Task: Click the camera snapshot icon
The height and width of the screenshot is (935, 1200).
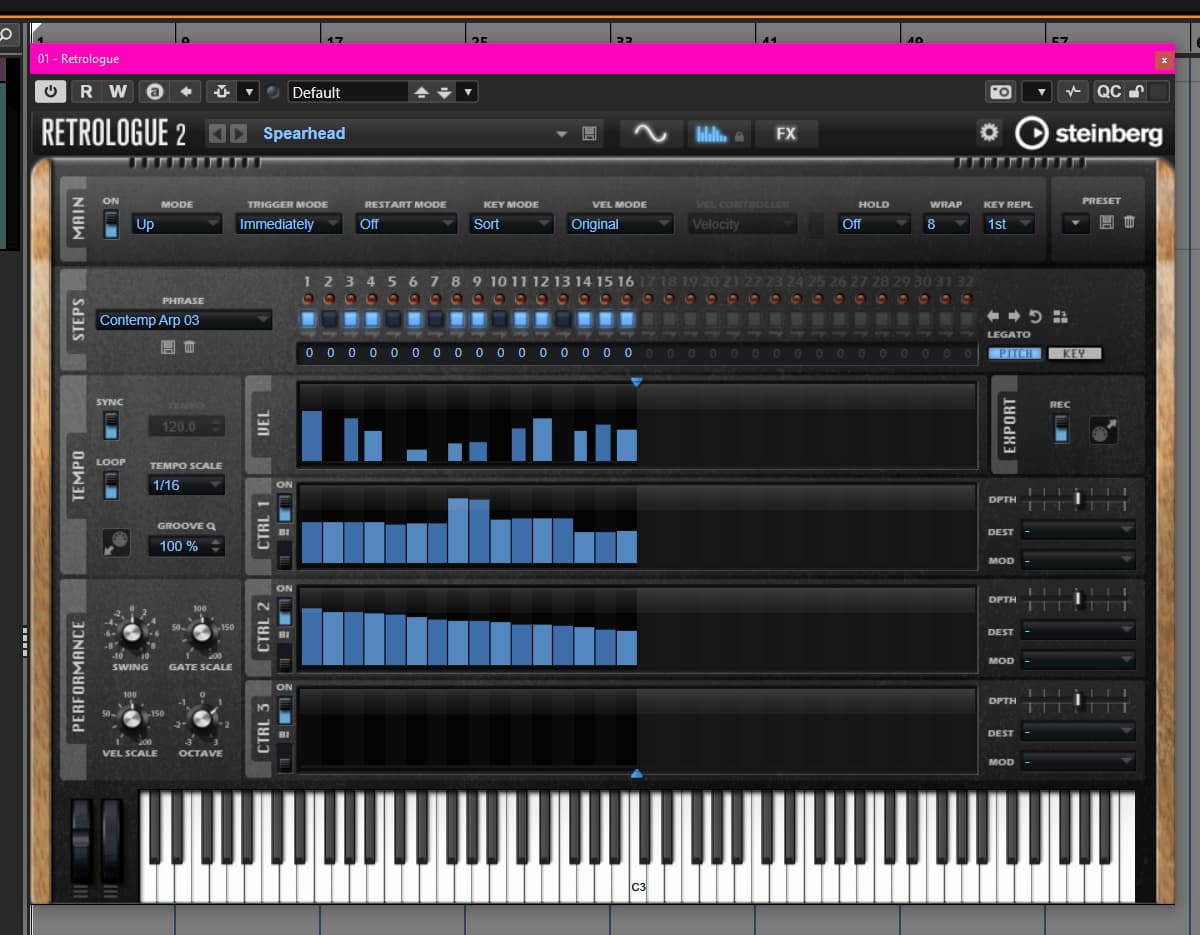Action: 1000,92
